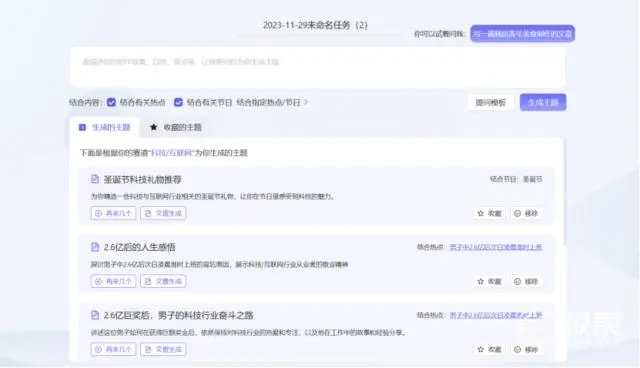Toggle the 结合有关节日 checkbox
This screenshot has height=368, width=640.
[x=178, y=102]
